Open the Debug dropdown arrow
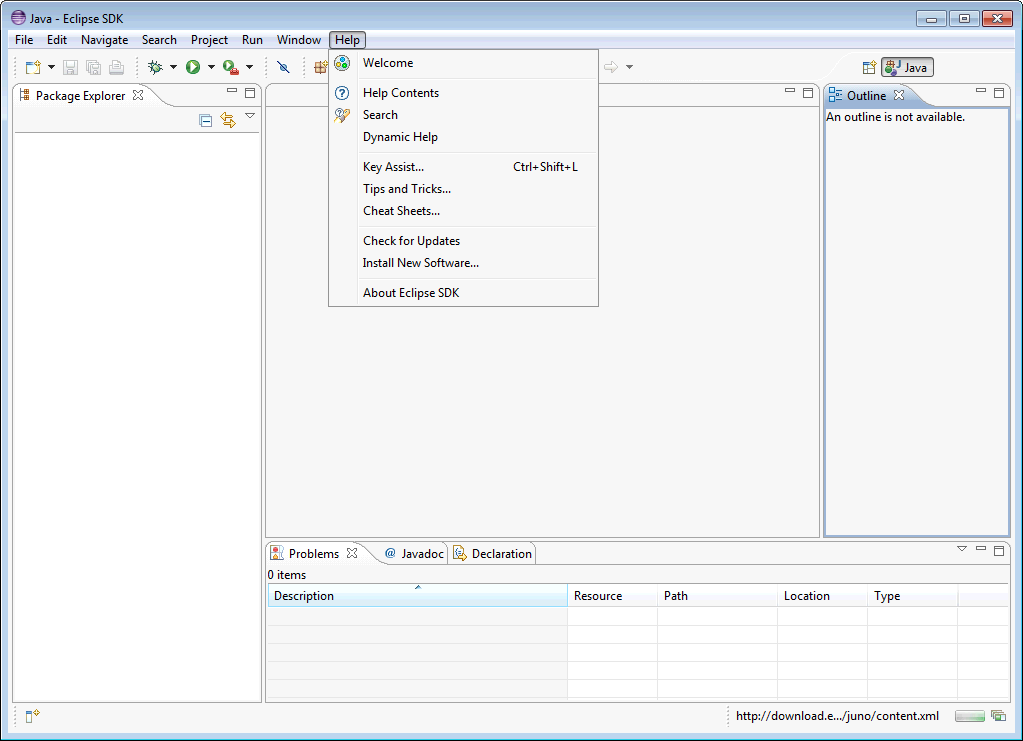 [x=173, y=67]
